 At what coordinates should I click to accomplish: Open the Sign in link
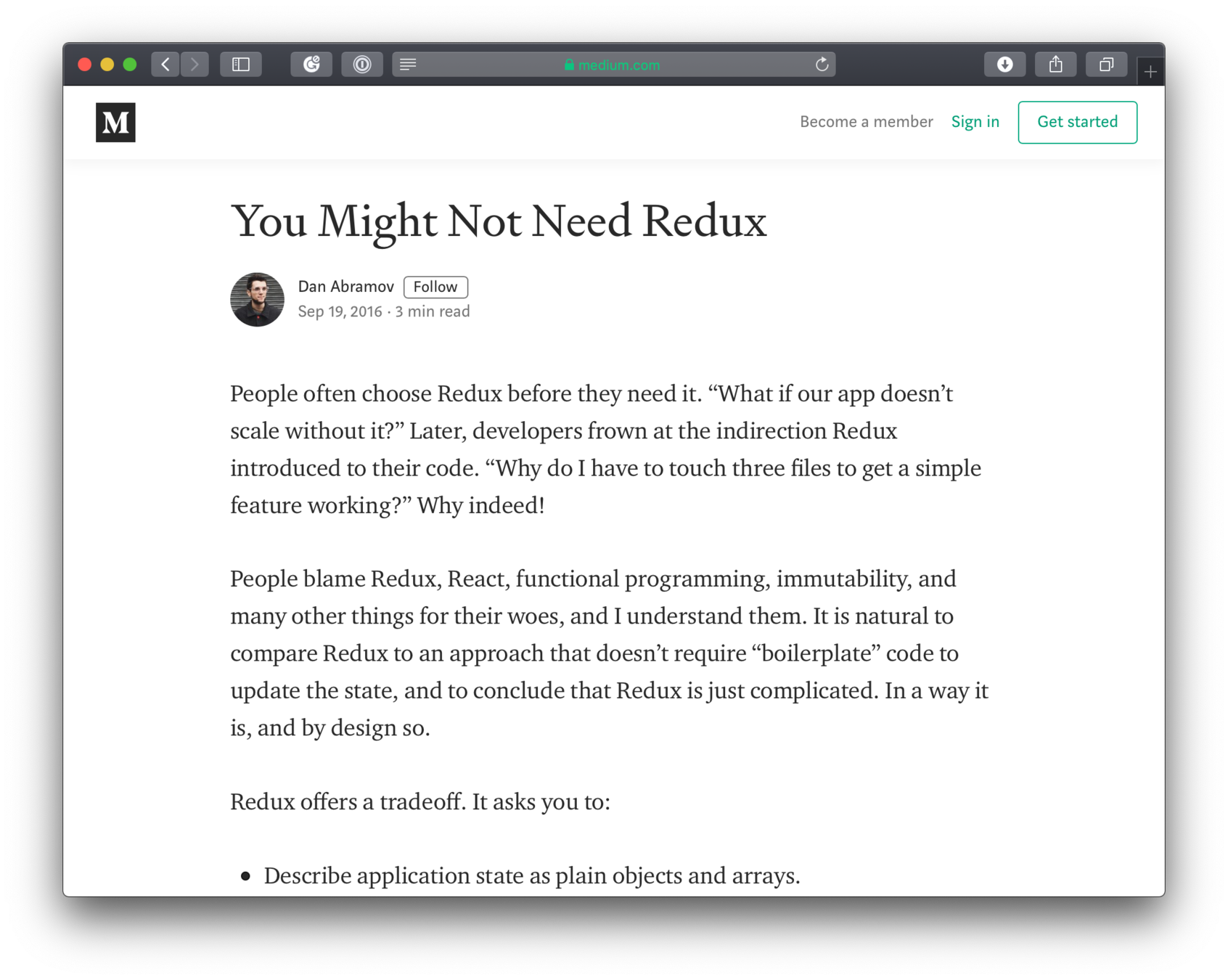(975, 122)
